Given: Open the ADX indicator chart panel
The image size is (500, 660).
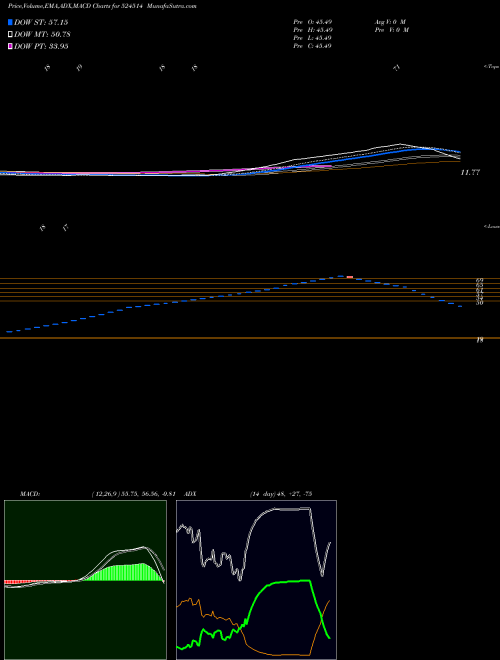Looking at the screenshot, I should pyautogui.click(x=256, y=580).
